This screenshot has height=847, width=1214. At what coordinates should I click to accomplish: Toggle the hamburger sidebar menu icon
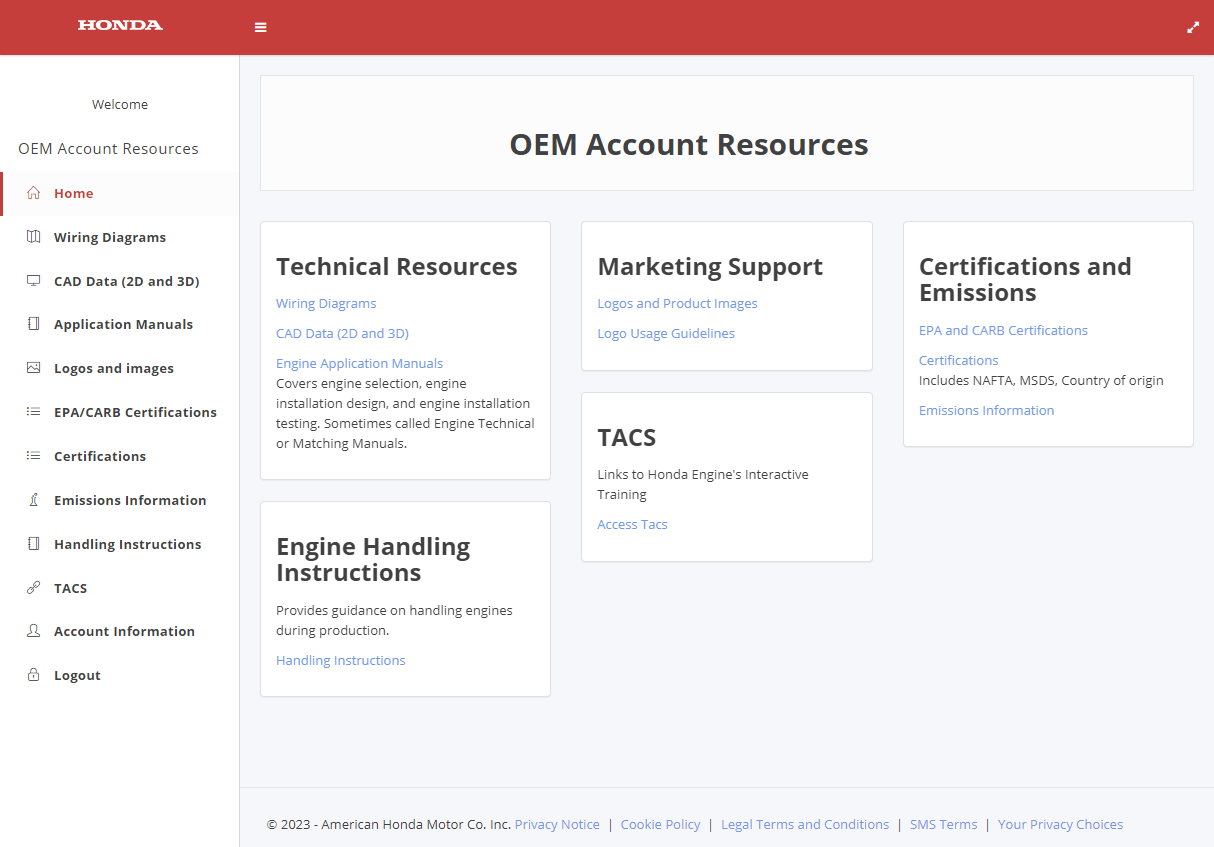pyautogui.click(x=261, y=28)
